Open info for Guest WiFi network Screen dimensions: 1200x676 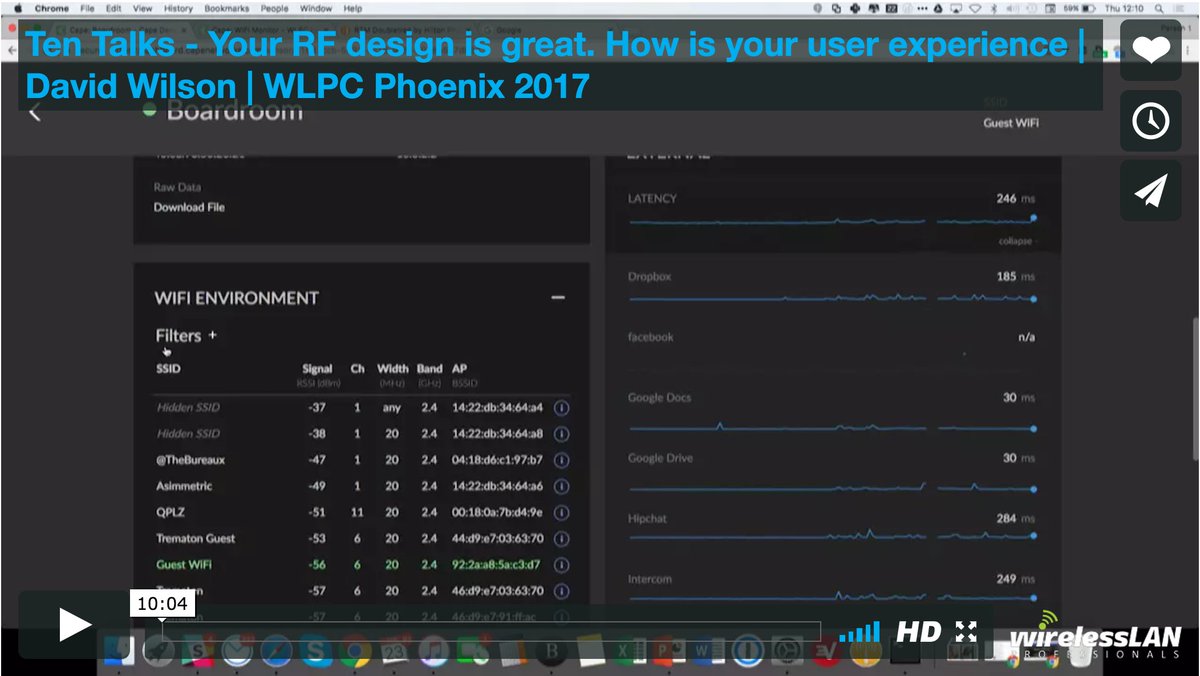pos(561,564)
